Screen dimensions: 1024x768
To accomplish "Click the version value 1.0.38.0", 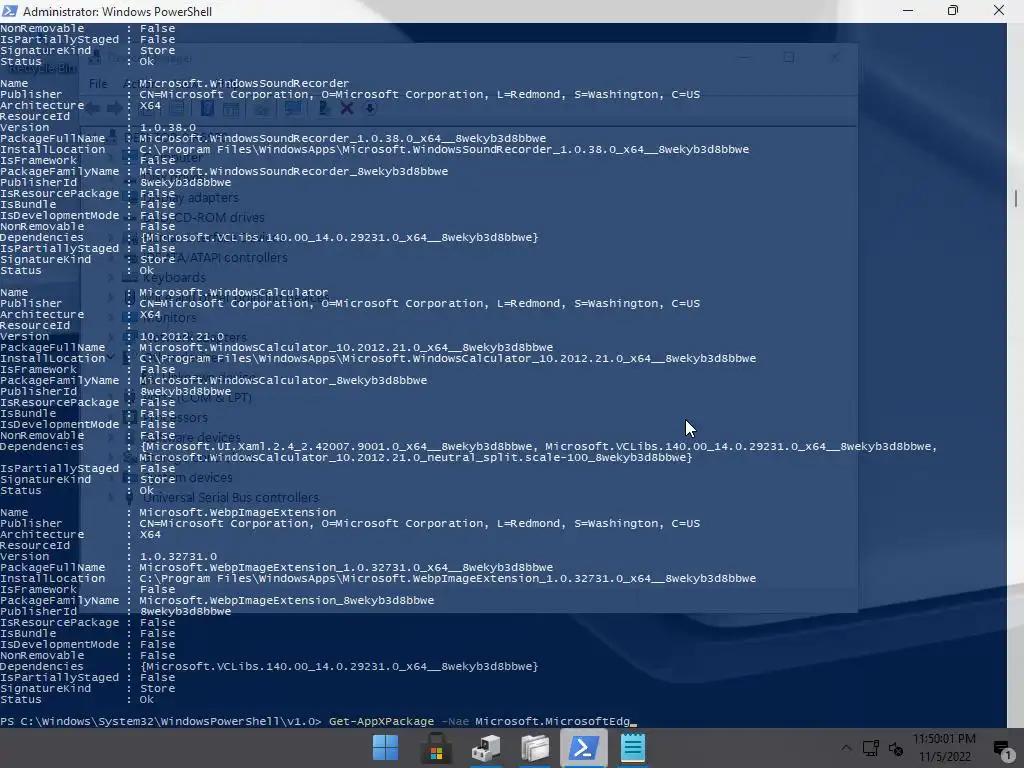I will tap(167, 127).
